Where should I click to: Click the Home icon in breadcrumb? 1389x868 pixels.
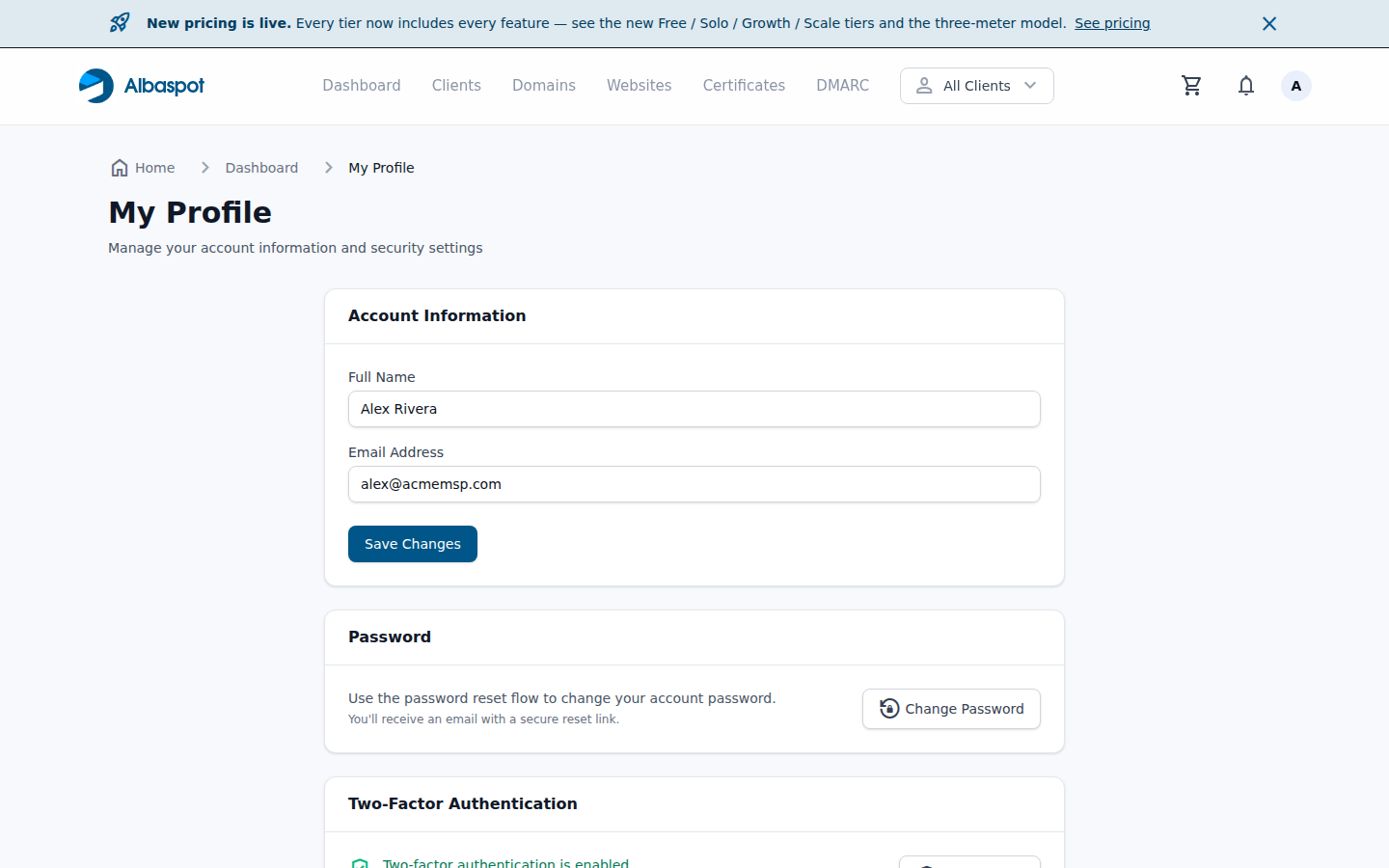pyautogui.click(x=120, y=168)
